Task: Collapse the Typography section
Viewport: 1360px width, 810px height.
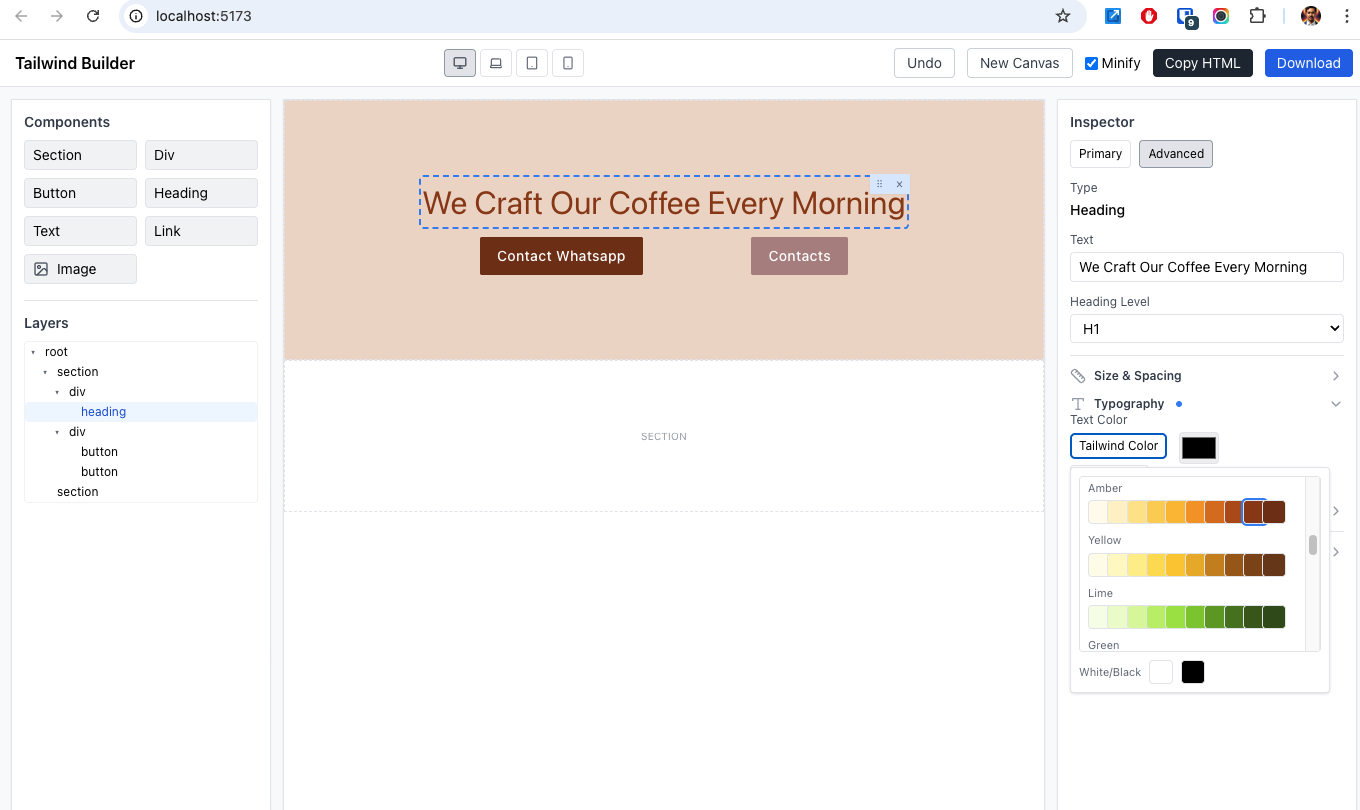Action: point(1207,404)
